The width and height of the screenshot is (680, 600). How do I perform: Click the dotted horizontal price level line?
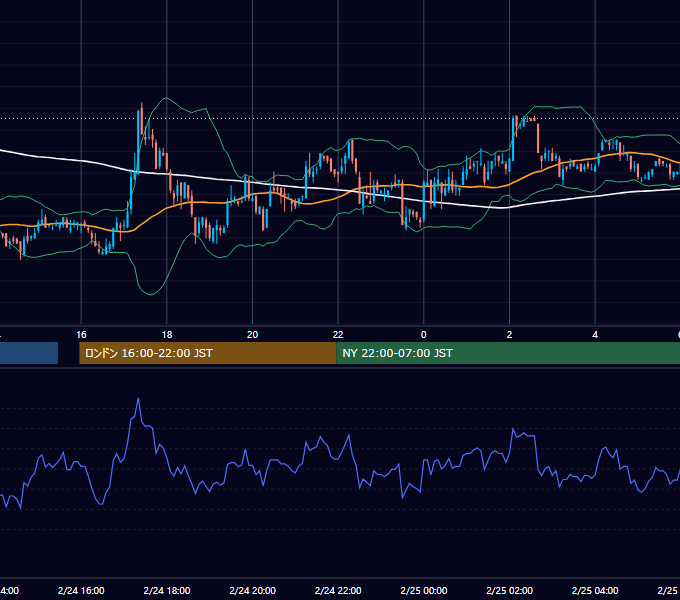point(340,118)
